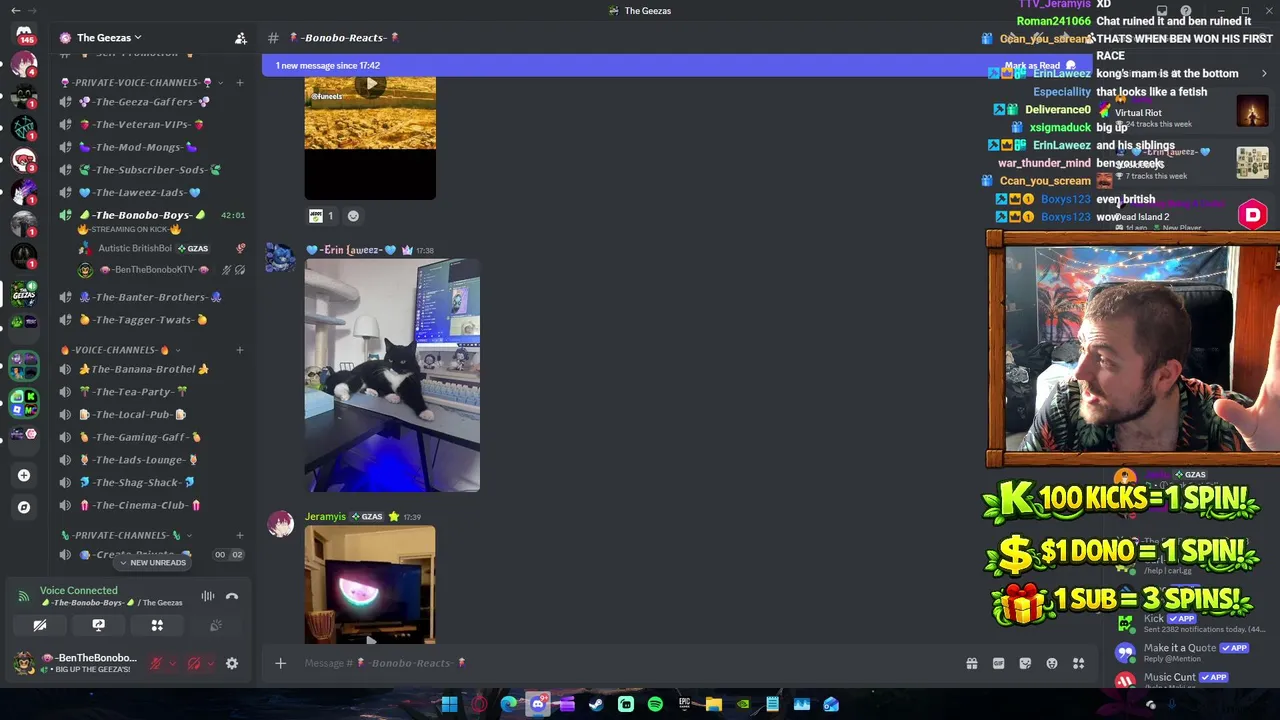Undeafen headphones in user panel
Screen dimensions: 1280x720
coord(194,663)
